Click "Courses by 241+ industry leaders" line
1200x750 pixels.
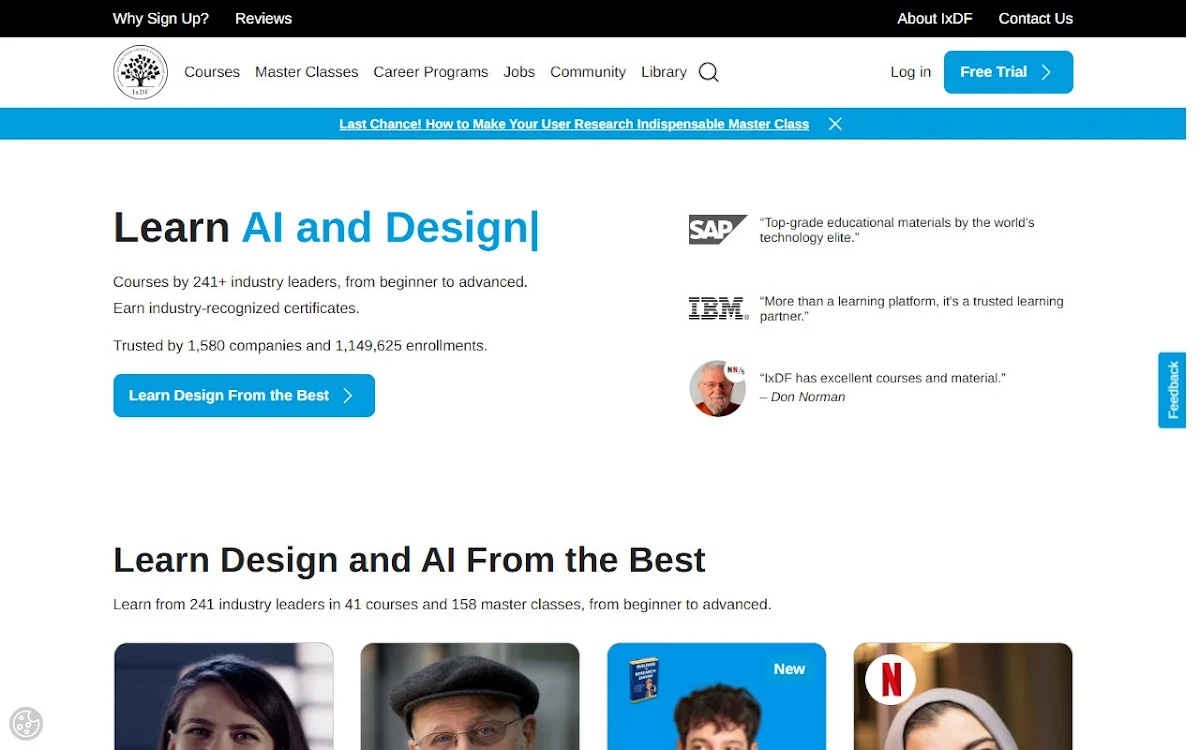[320, 282]
